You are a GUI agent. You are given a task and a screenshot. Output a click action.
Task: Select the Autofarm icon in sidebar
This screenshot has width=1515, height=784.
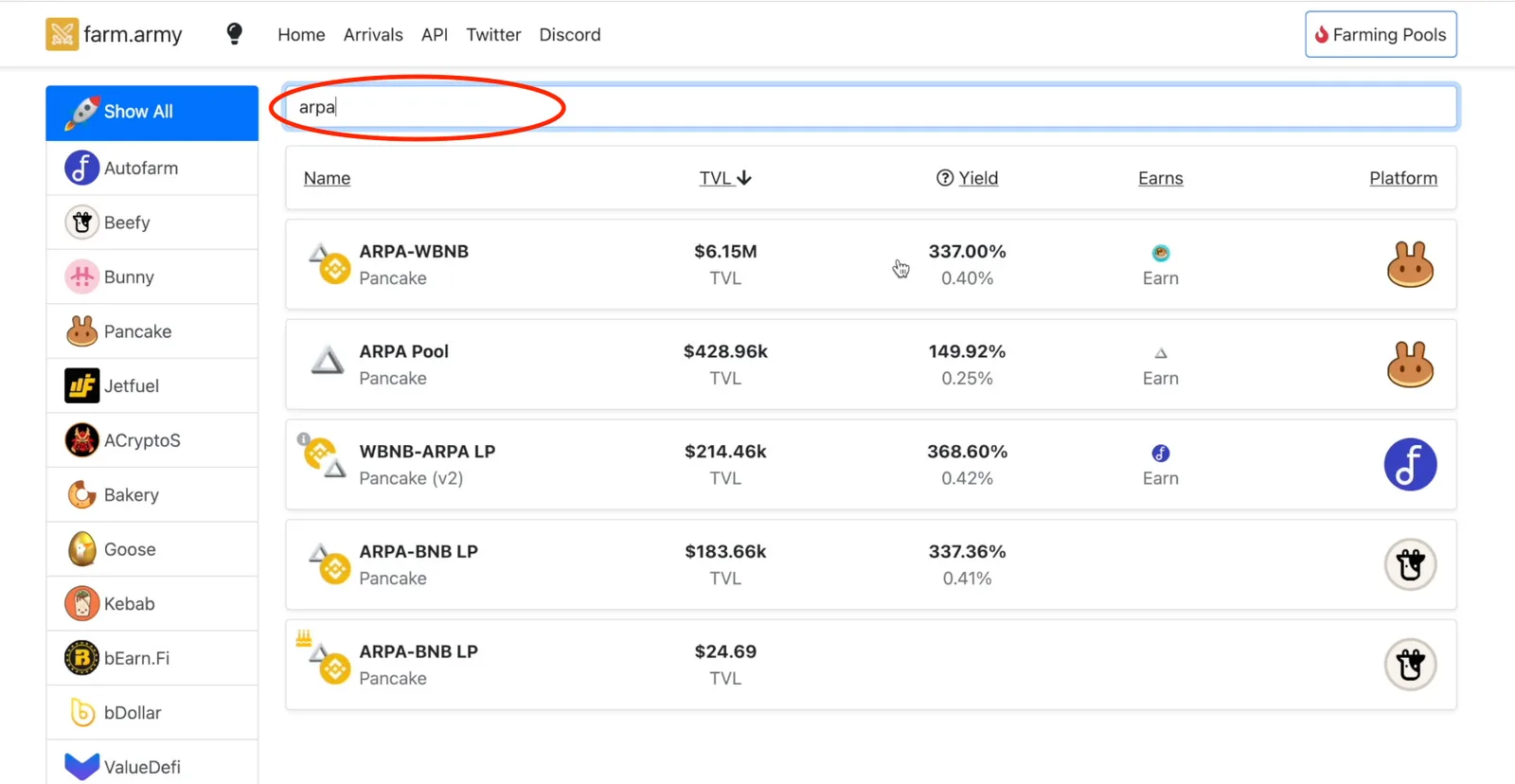[81, 168]
